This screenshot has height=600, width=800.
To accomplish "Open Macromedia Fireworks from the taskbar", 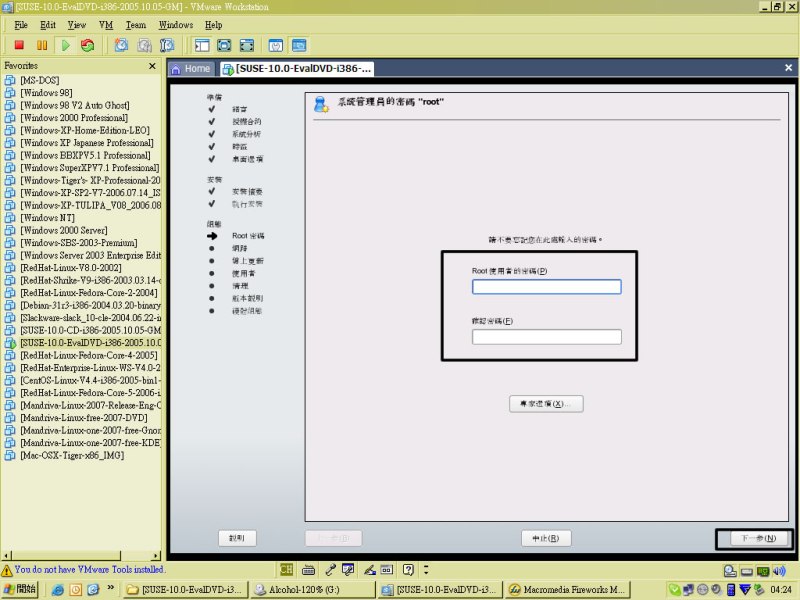I will coord(568,589).
